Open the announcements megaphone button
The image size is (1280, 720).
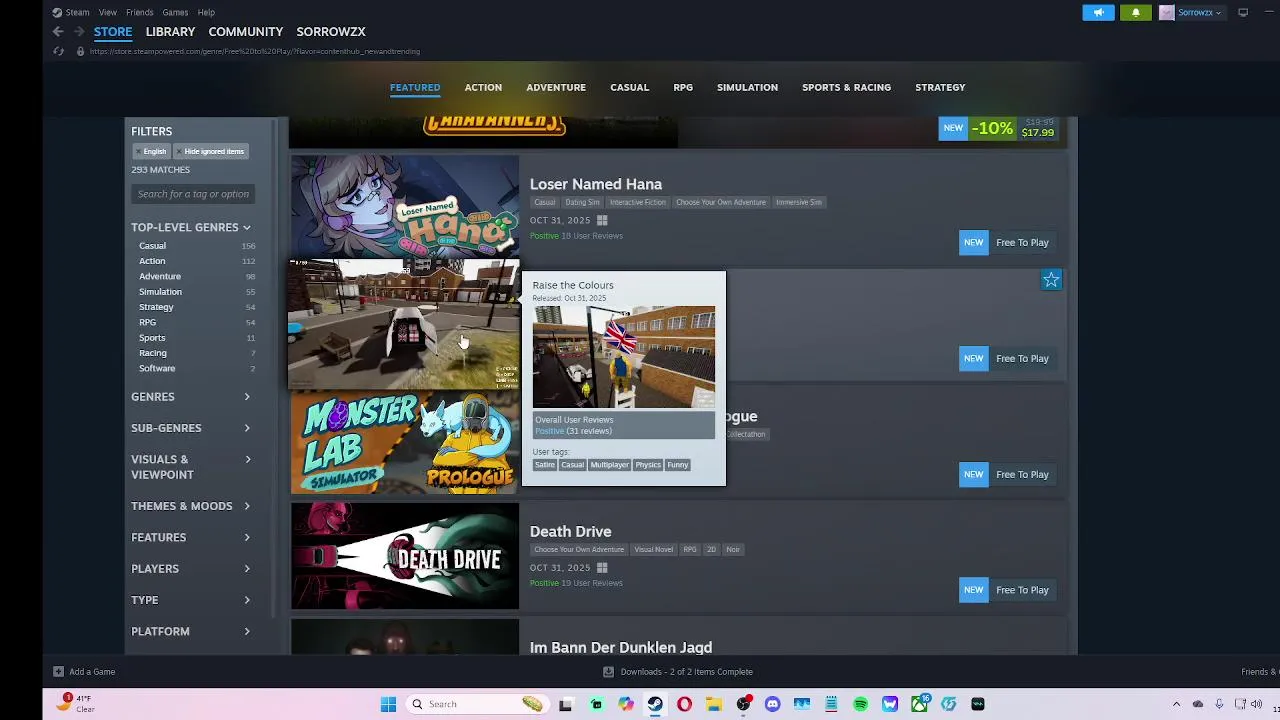pyautogui.click(x=1098, y=13)
